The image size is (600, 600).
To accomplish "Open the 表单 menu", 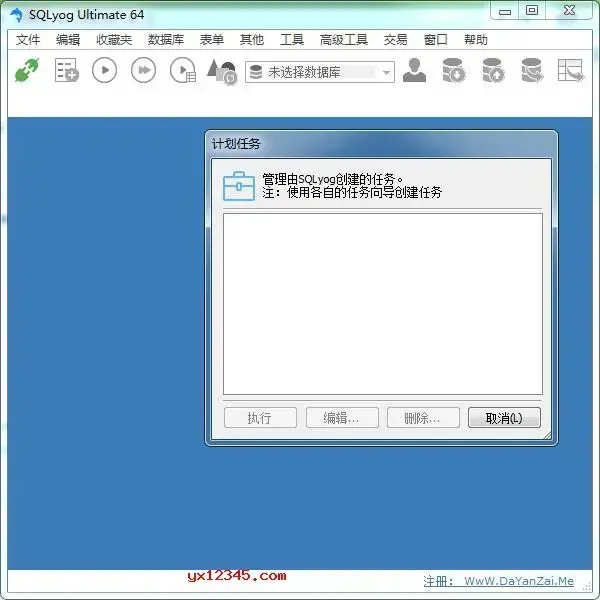I will (x=212, y=39).
